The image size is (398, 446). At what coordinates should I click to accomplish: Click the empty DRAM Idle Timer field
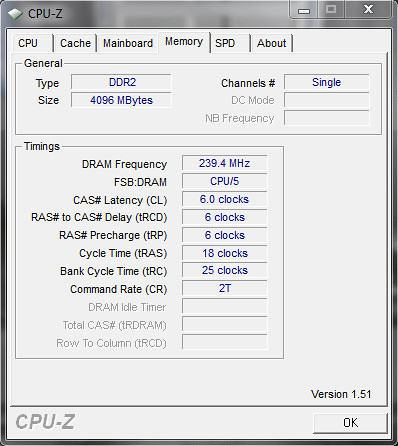(x=225, y=306)
